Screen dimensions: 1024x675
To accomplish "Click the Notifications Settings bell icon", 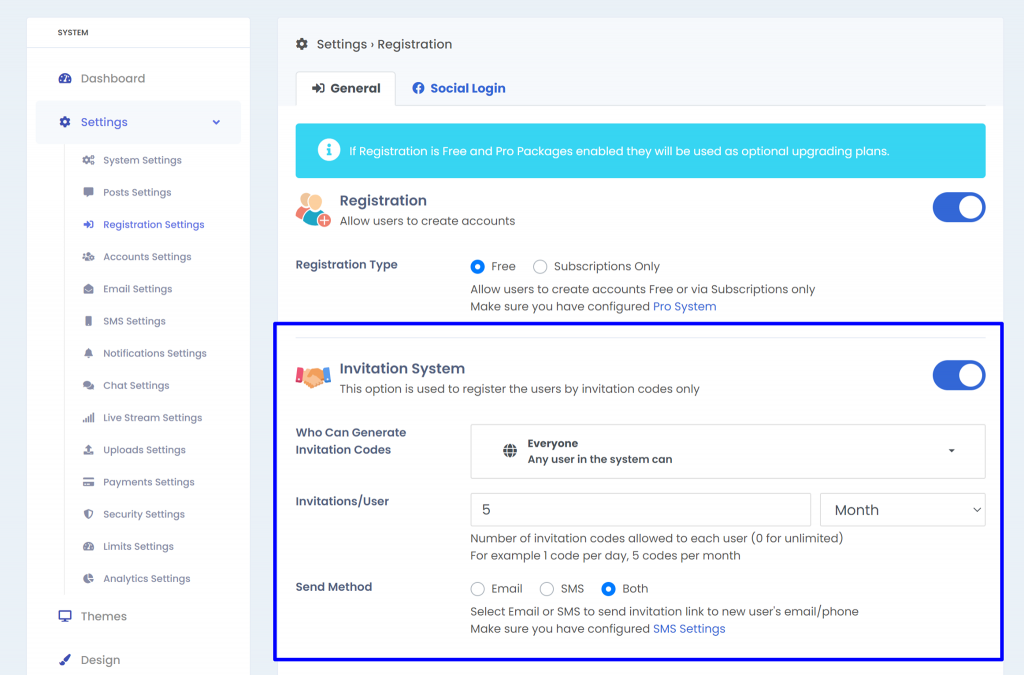I will point(88,353).
